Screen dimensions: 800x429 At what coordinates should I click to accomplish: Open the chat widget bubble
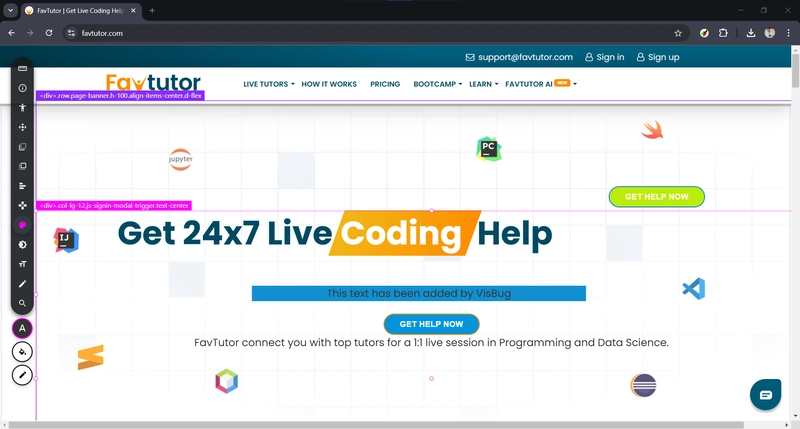(x=766, y=395)
